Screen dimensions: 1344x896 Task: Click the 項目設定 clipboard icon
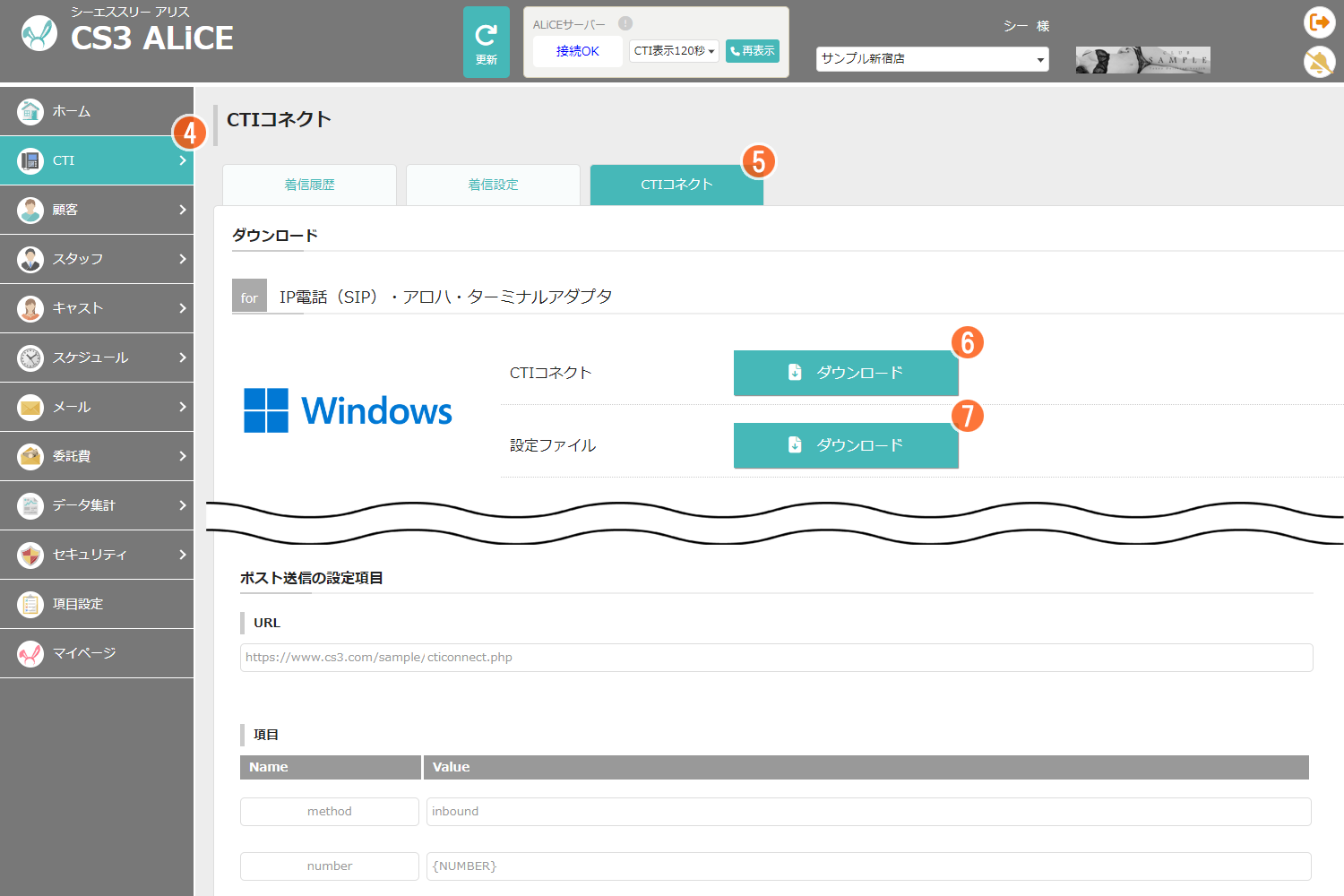30,604
